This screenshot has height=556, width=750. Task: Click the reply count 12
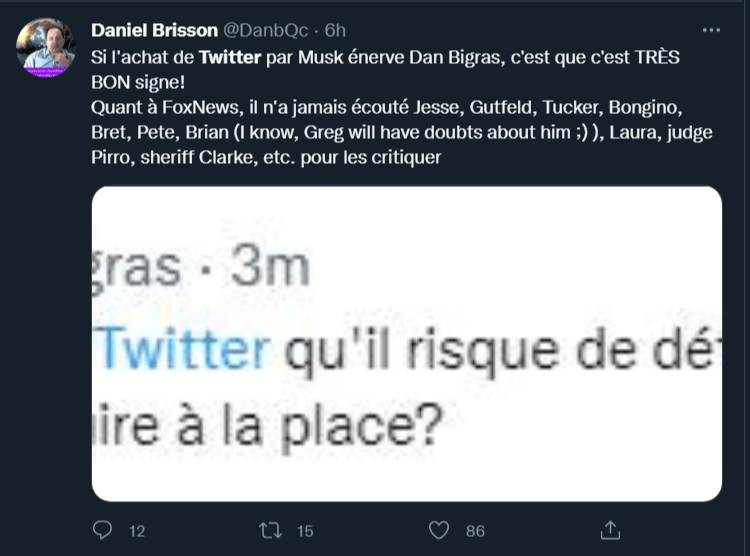(x=137, y=530)
